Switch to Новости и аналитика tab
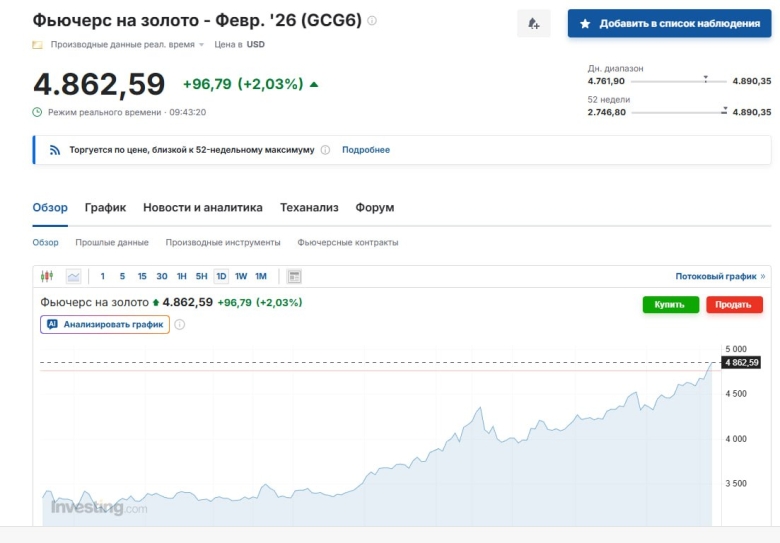Image resolution: width=780 pixels, height=543 pixels. click(202, 207)
